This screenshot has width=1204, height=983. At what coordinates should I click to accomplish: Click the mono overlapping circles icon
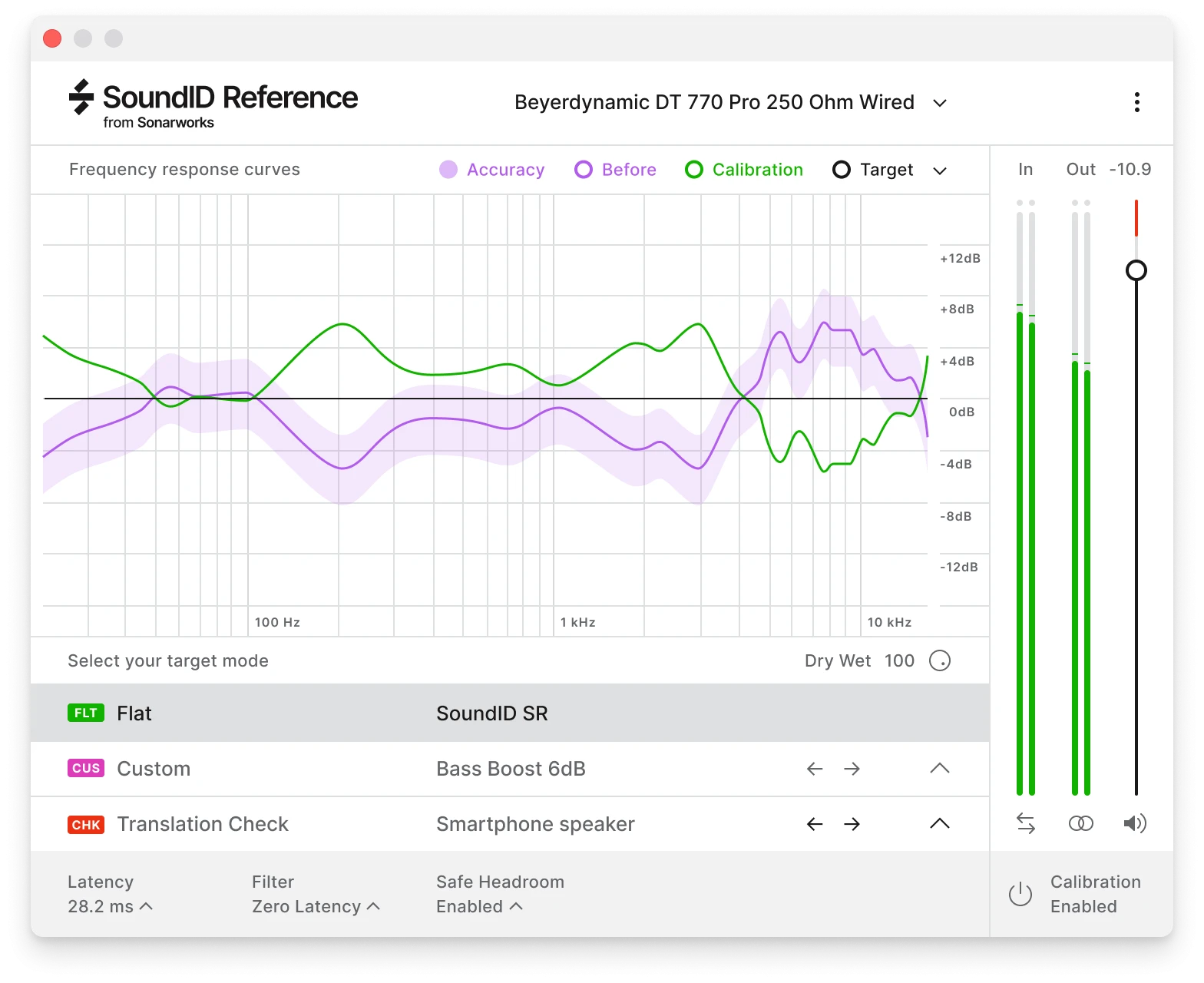tap(1080, 823)
